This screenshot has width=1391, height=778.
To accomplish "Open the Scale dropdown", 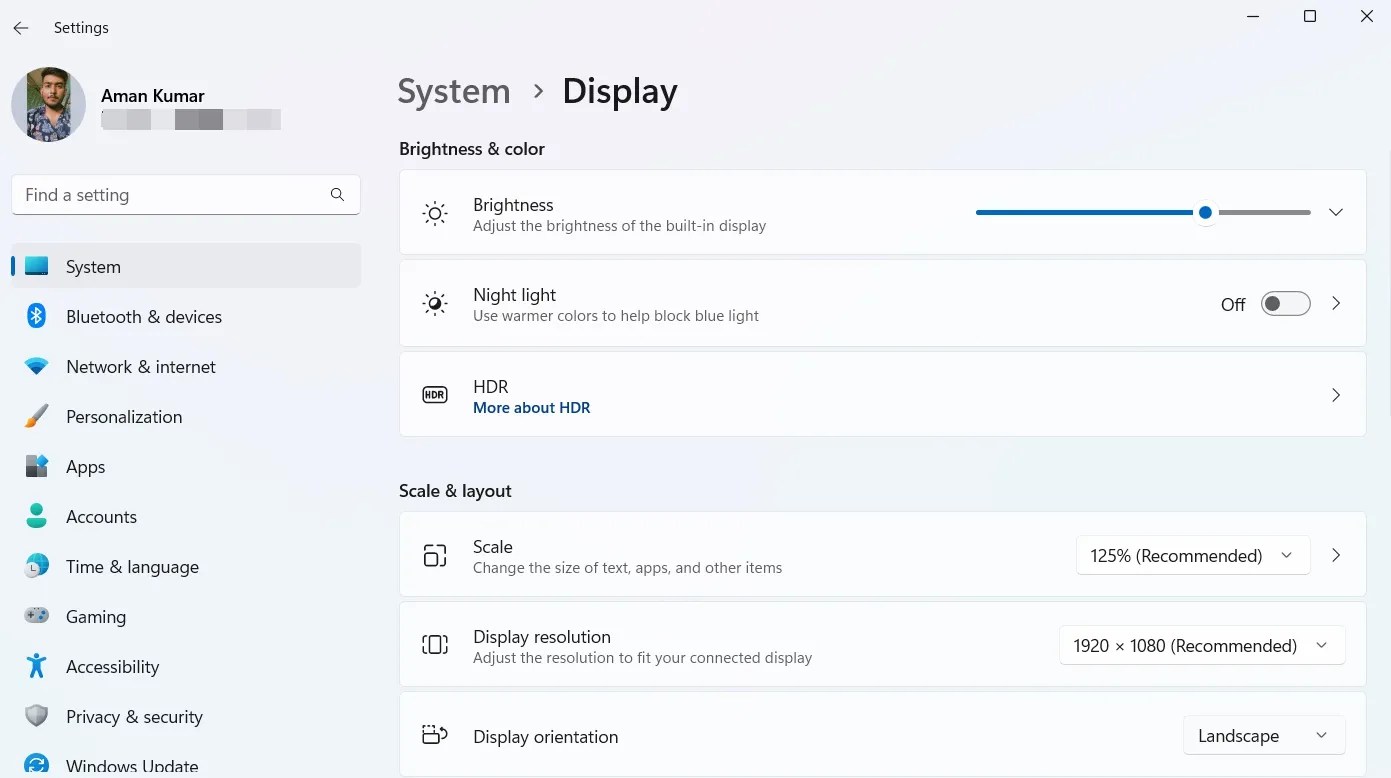I will click(x=1192, y=555).
